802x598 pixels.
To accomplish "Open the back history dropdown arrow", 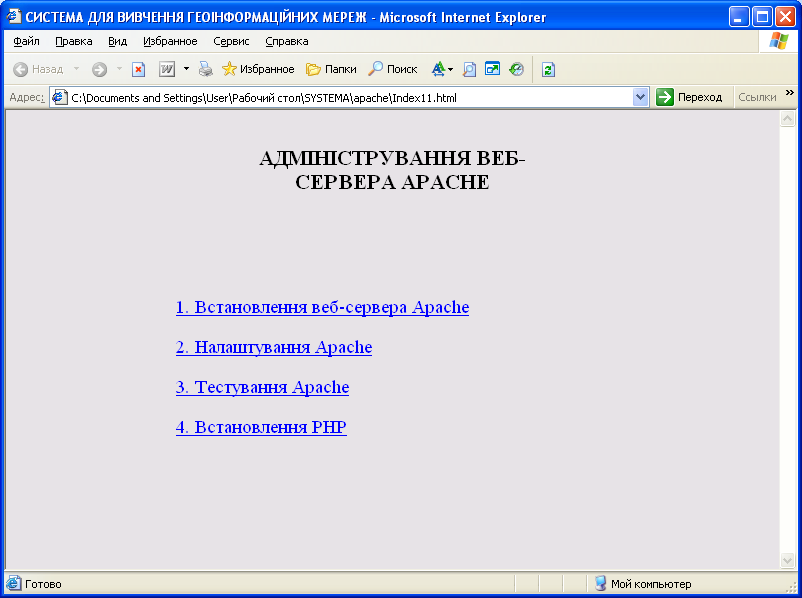I will click(x=76, y=69).
